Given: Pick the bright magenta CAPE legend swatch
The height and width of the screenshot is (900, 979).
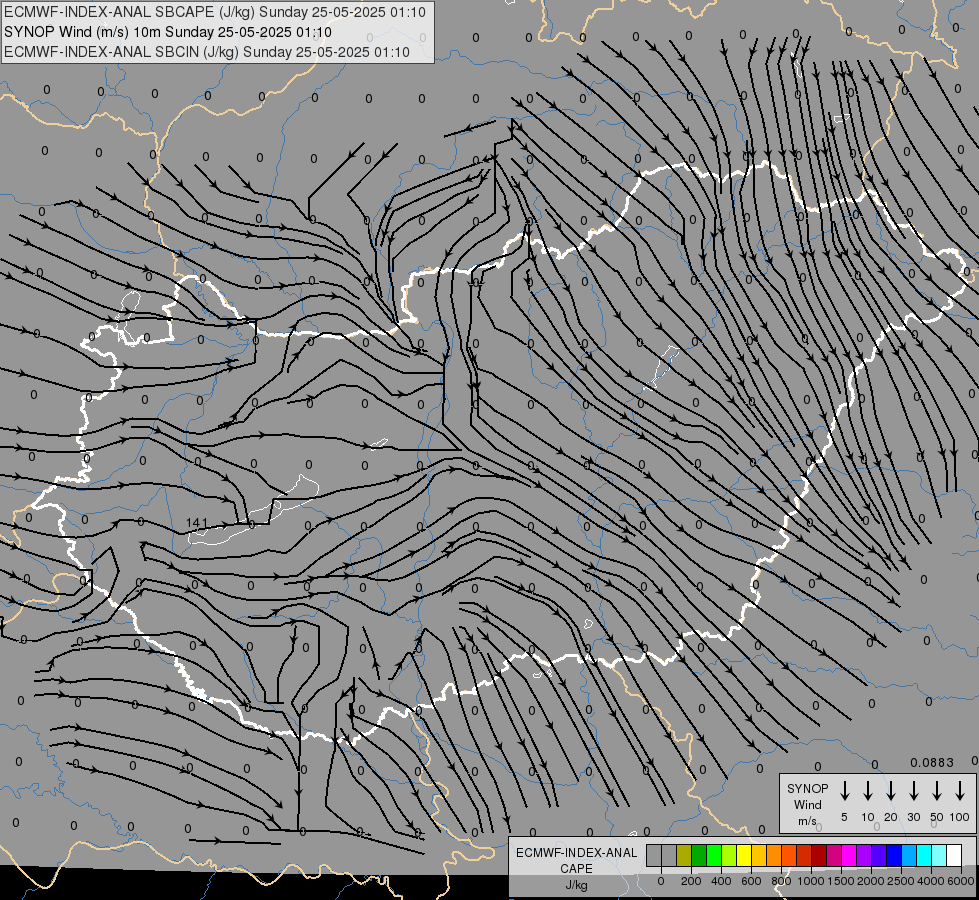Looking at the screenshot, I should tap(849, 855).
